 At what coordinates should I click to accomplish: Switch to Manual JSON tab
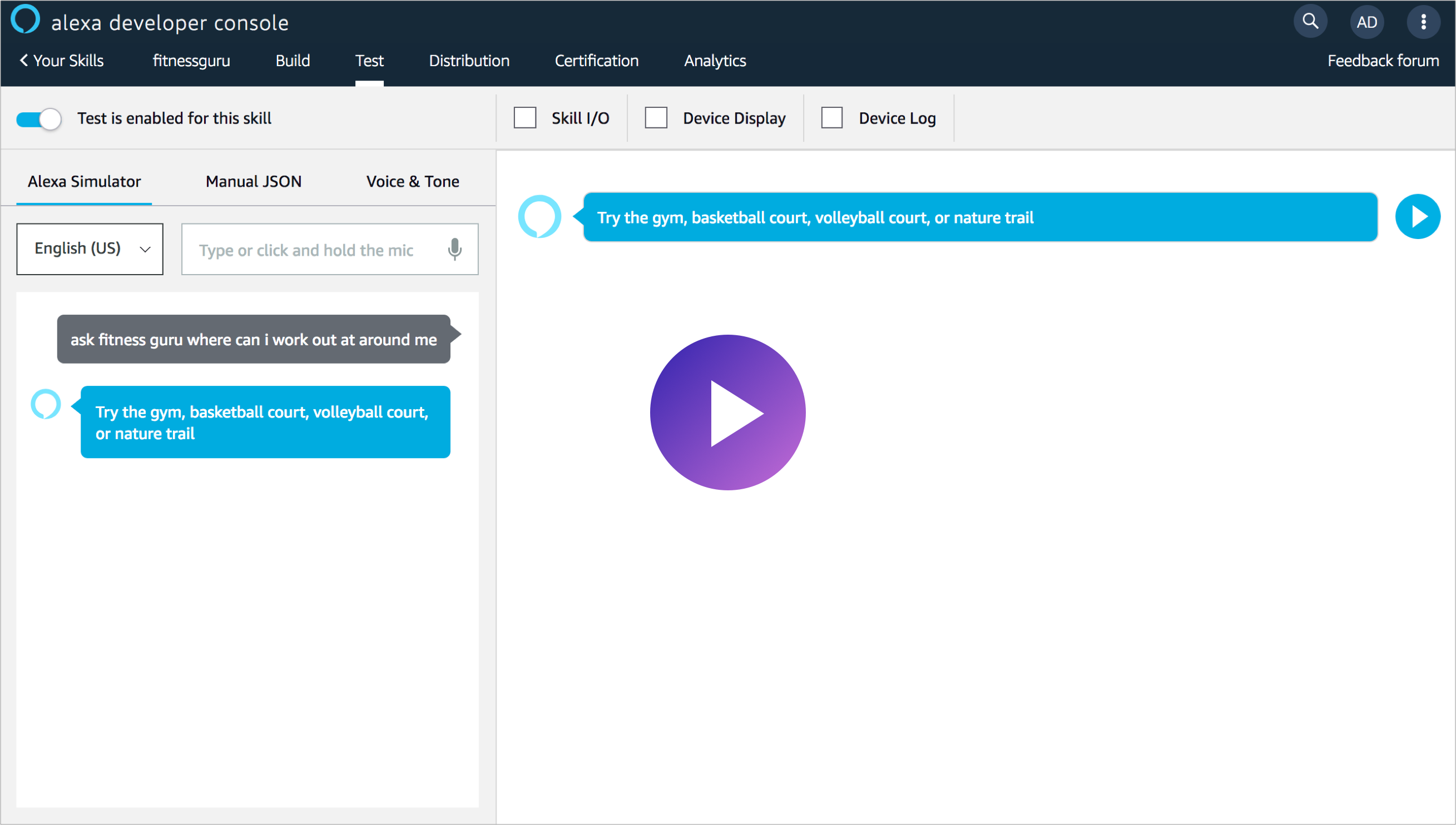click(254, 181)
